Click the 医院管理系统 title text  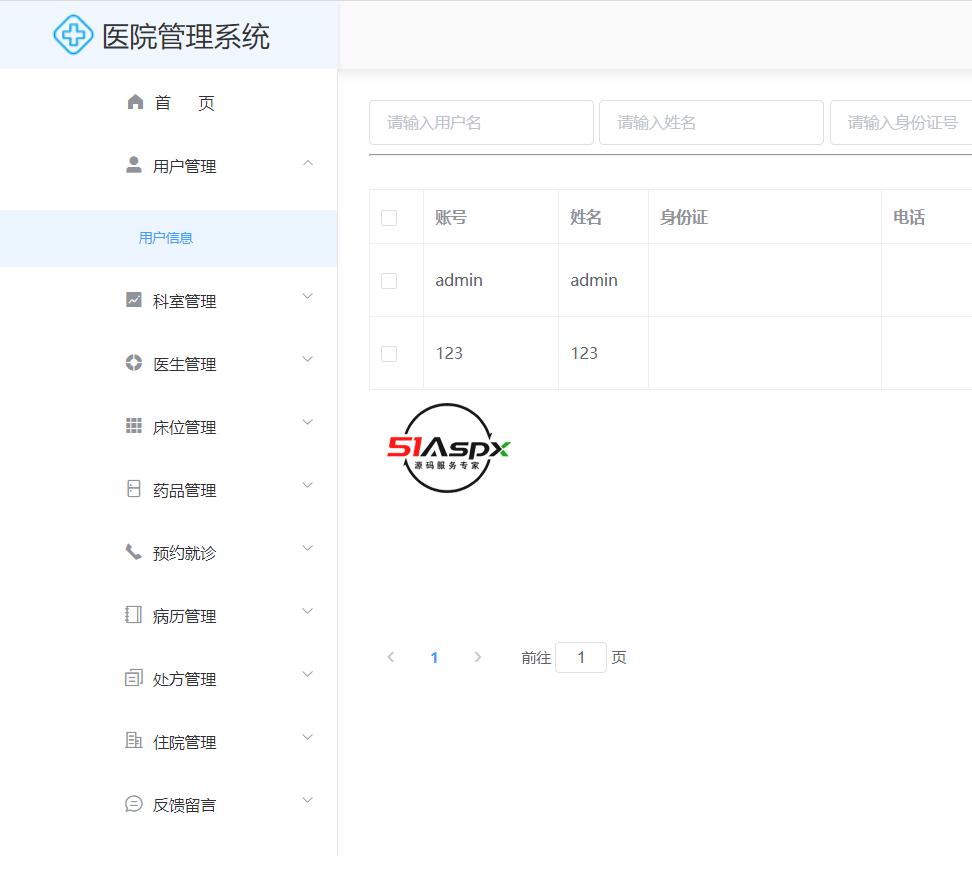pos(185,36)
